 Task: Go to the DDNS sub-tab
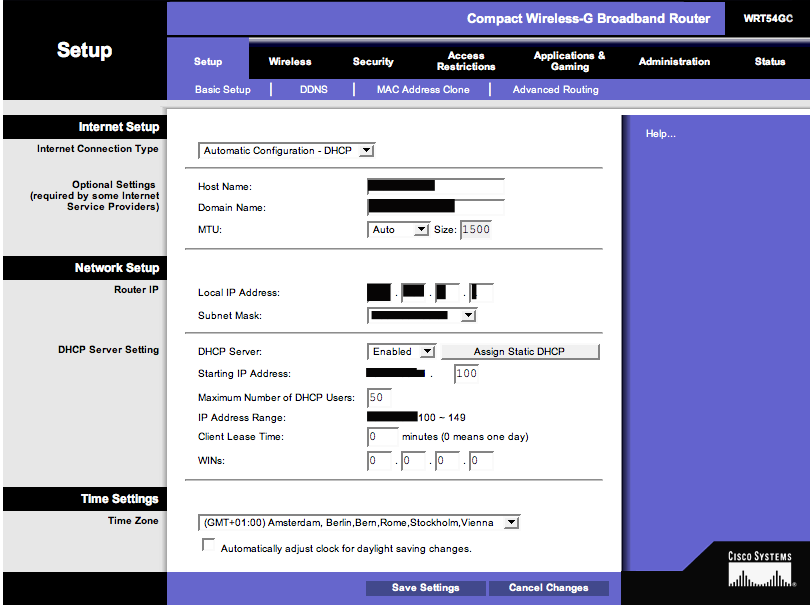tap(314, 89)
